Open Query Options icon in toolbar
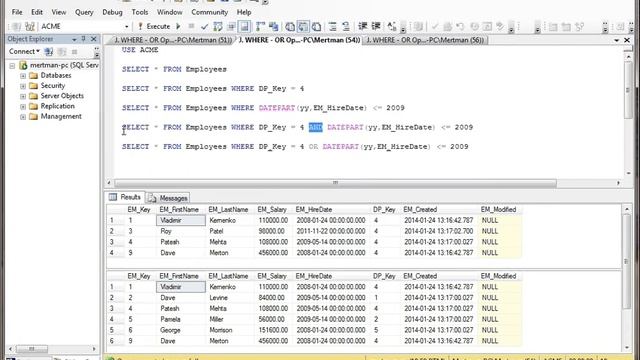The width and height of the screenshot is (640, 360). tap(231, 27)
